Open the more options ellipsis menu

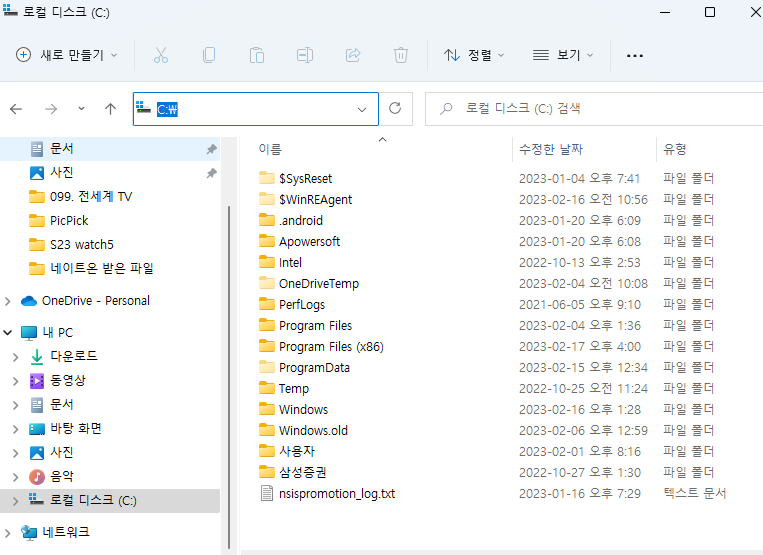coord(635,56)
